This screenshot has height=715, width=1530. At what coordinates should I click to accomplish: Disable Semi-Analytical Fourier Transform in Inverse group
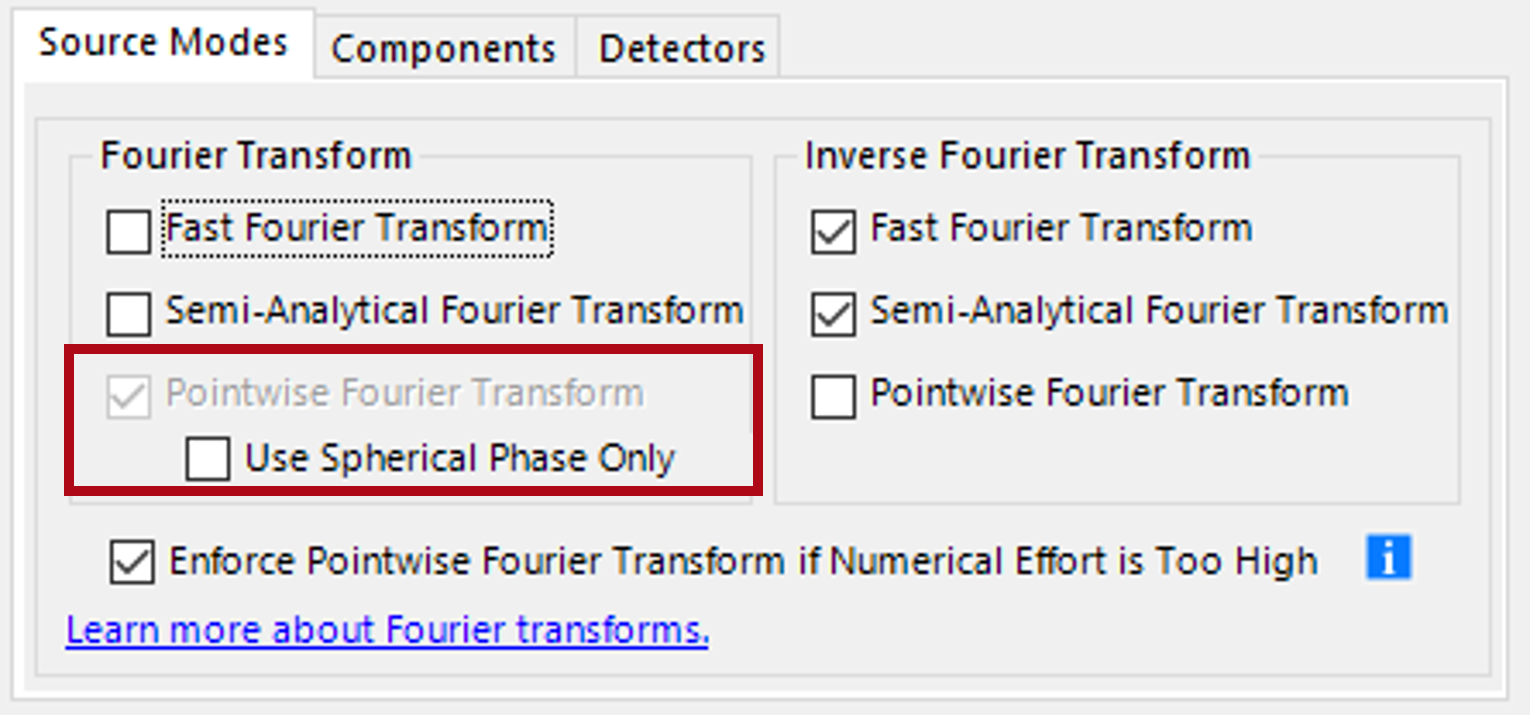coord(833,314)
